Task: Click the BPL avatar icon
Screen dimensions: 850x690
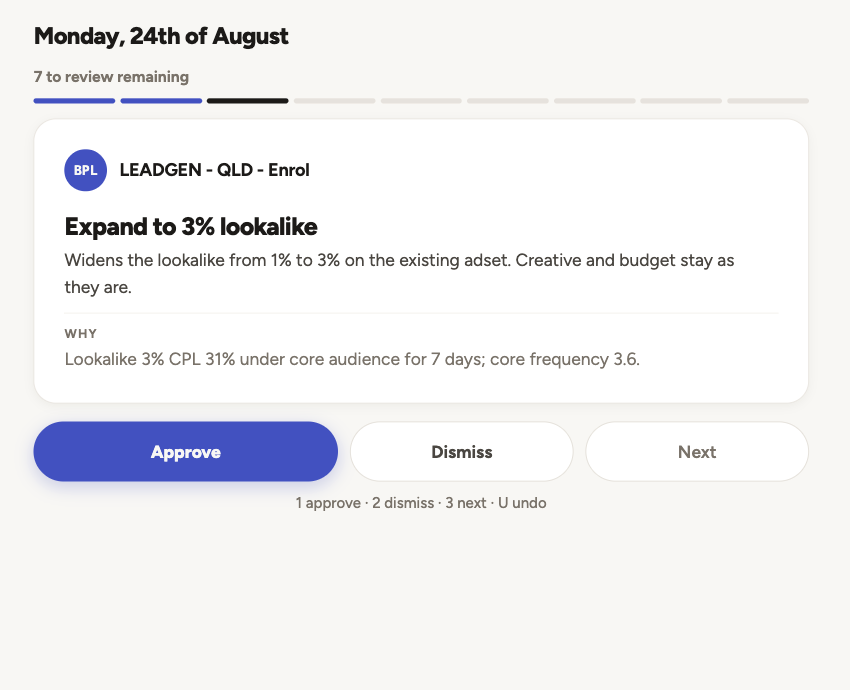Action: [85, 170]
